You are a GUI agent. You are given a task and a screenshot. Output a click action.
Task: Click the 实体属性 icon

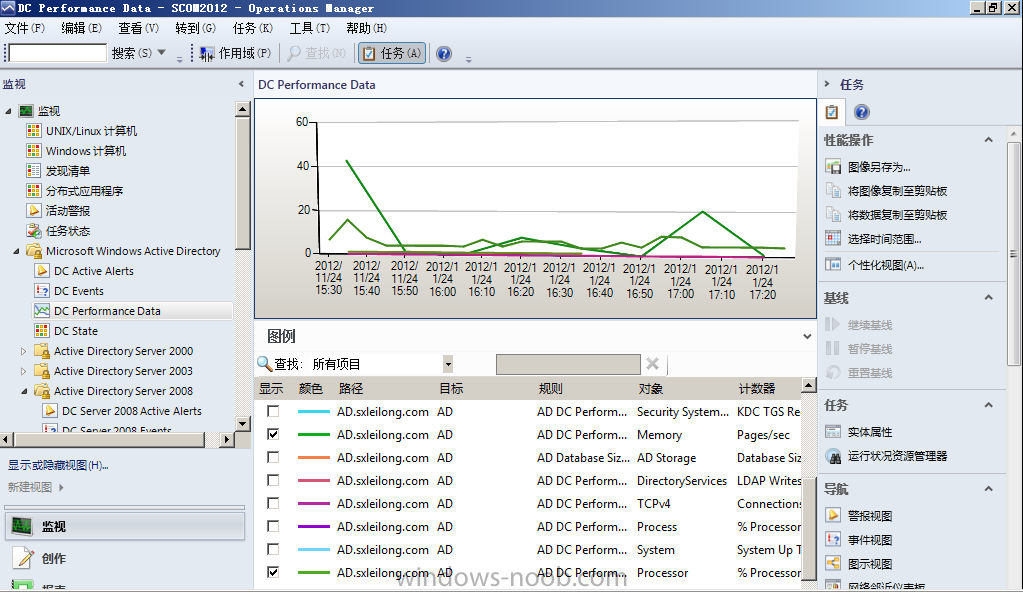[x=833, y=432]
